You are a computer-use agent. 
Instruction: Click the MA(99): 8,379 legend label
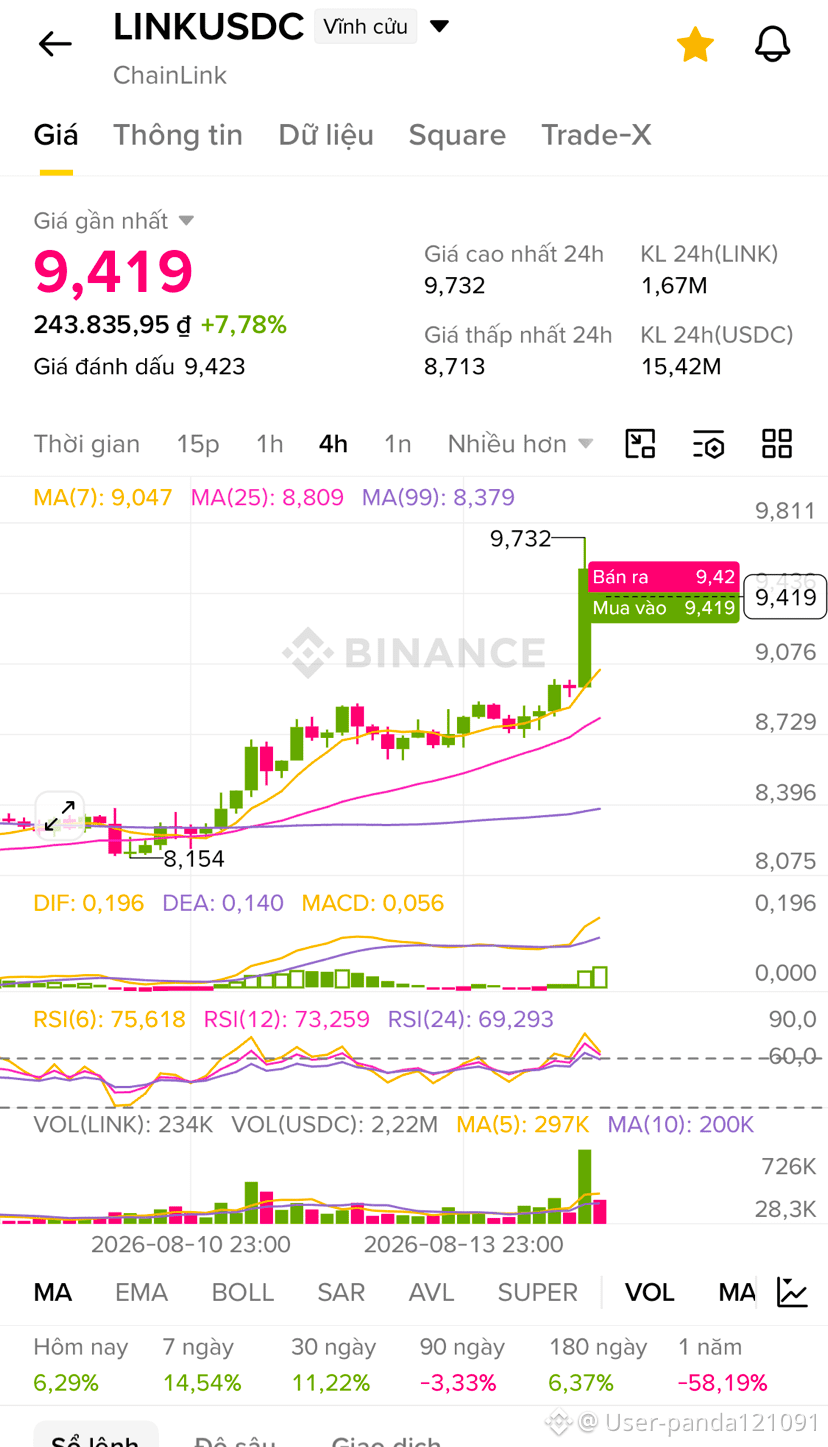pyautogui.click(x=438, y=497)
